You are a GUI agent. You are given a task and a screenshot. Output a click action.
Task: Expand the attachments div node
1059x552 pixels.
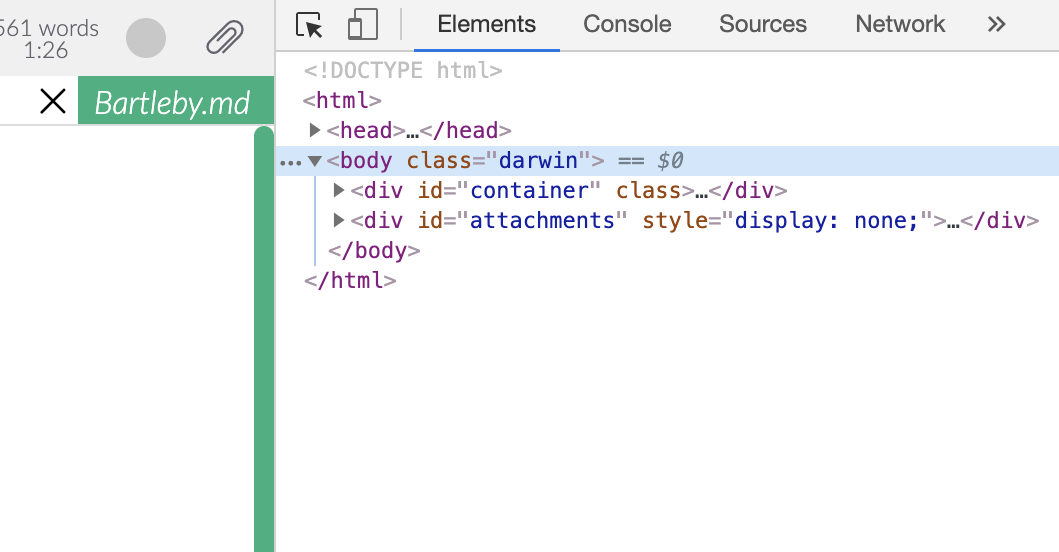(x=339, y=220)
